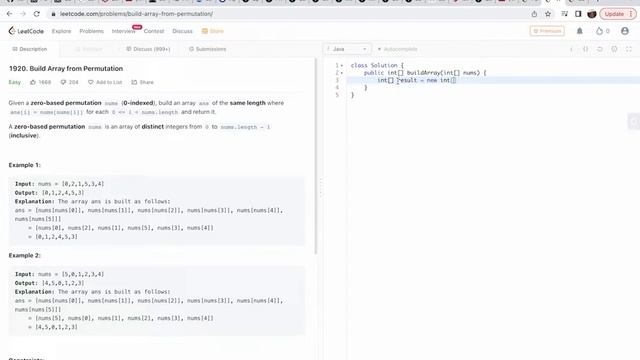Viewport: 640px width, 360px height.
Task: Click the format code braces icon
Action: 585,49
